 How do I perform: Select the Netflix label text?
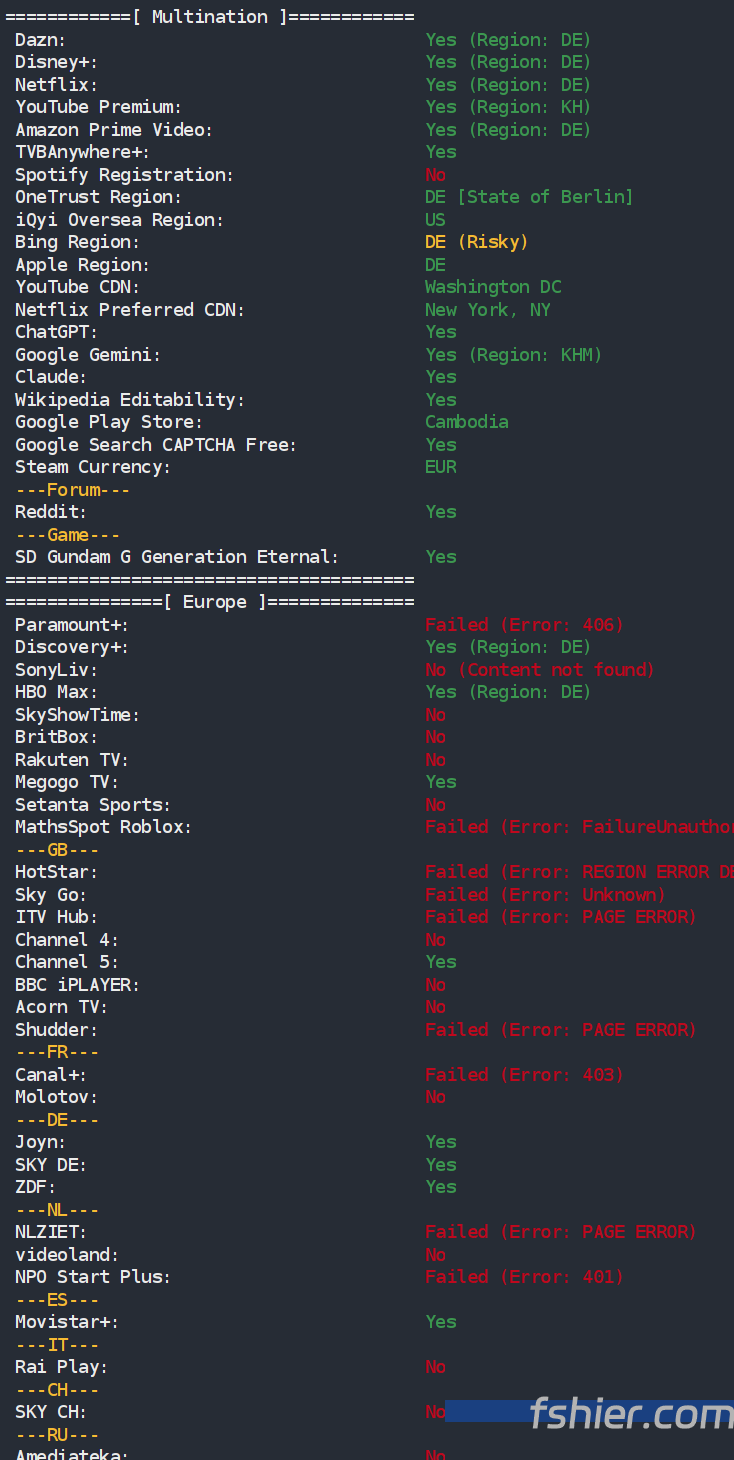pyautogui.click(x=56, y=85)
